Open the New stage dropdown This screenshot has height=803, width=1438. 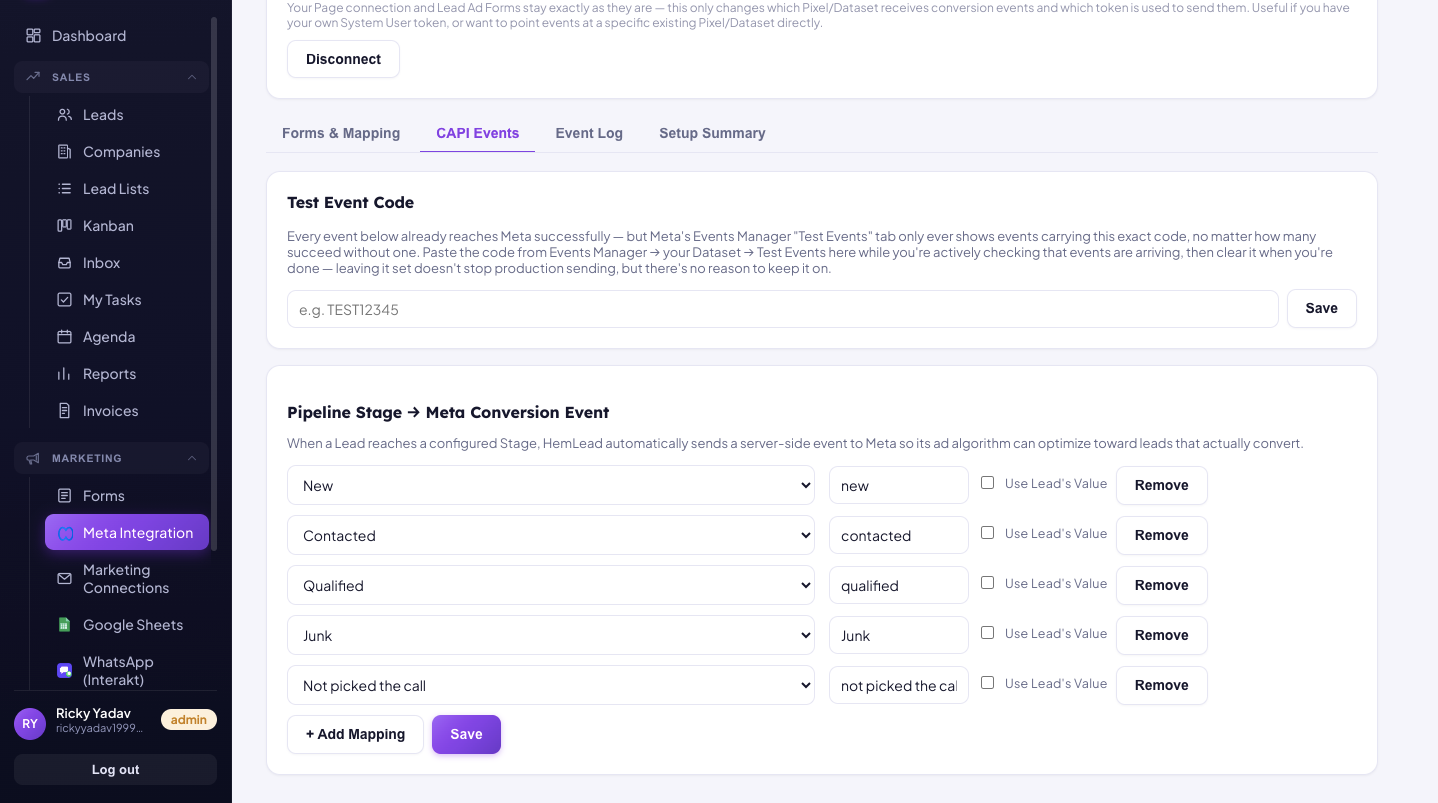(x=551, y=485)
